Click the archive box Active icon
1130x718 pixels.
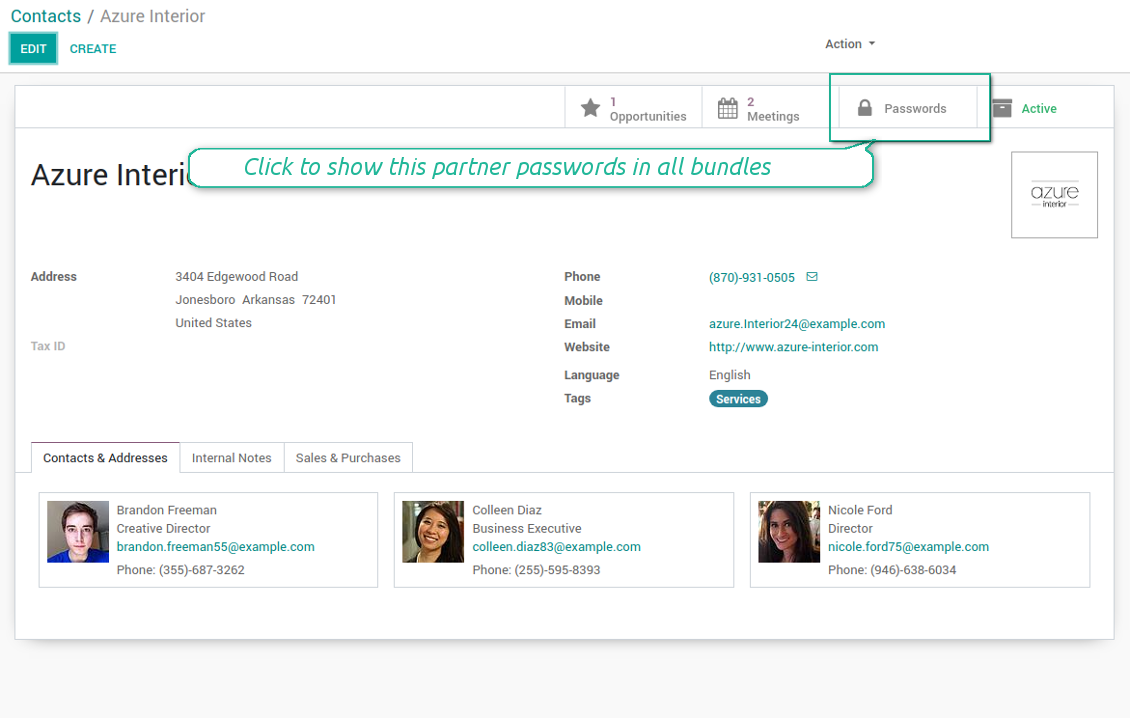[x=1002, y=108]
